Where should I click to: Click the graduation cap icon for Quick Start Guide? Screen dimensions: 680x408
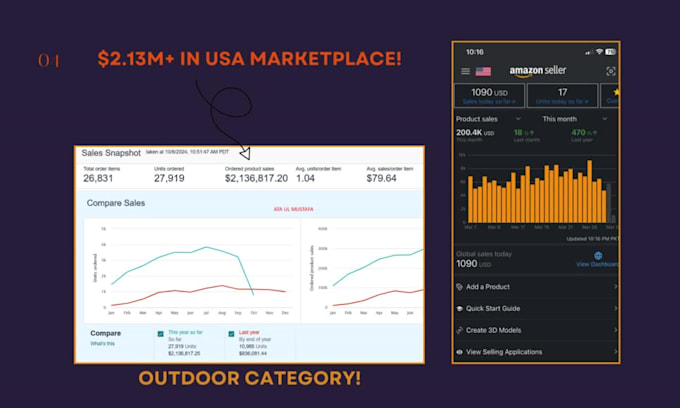pyautogui.click(x=460, y=309)
